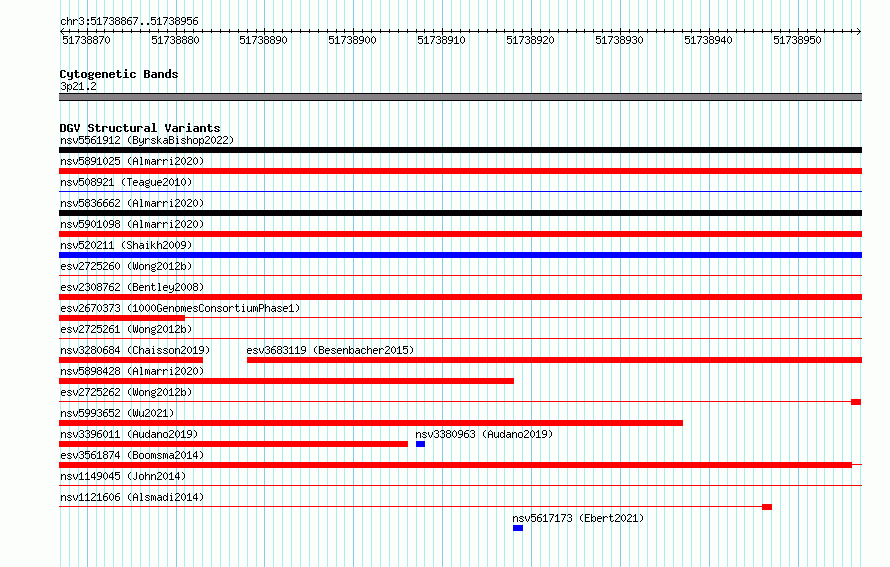Click ruler position 51738870
The height and width of the screenshot is (567, 890).
(86, 40)
